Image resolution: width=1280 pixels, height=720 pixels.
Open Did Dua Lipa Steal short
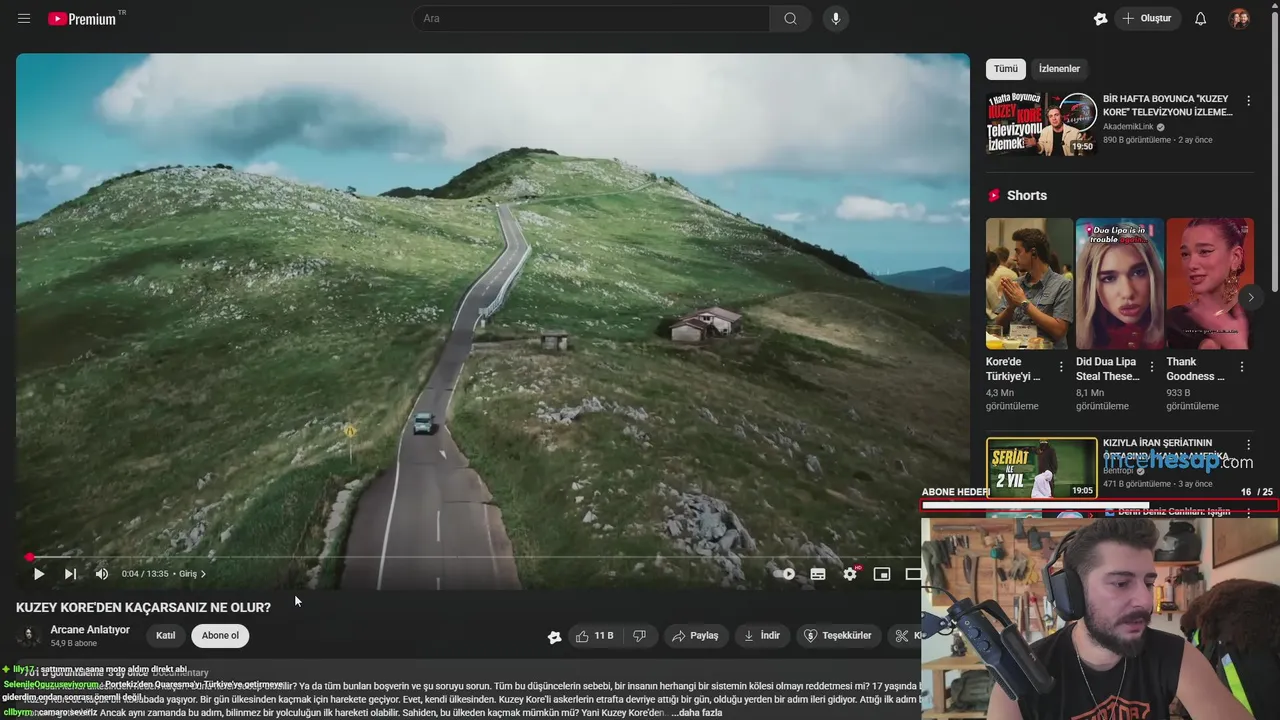[1119, 284]
